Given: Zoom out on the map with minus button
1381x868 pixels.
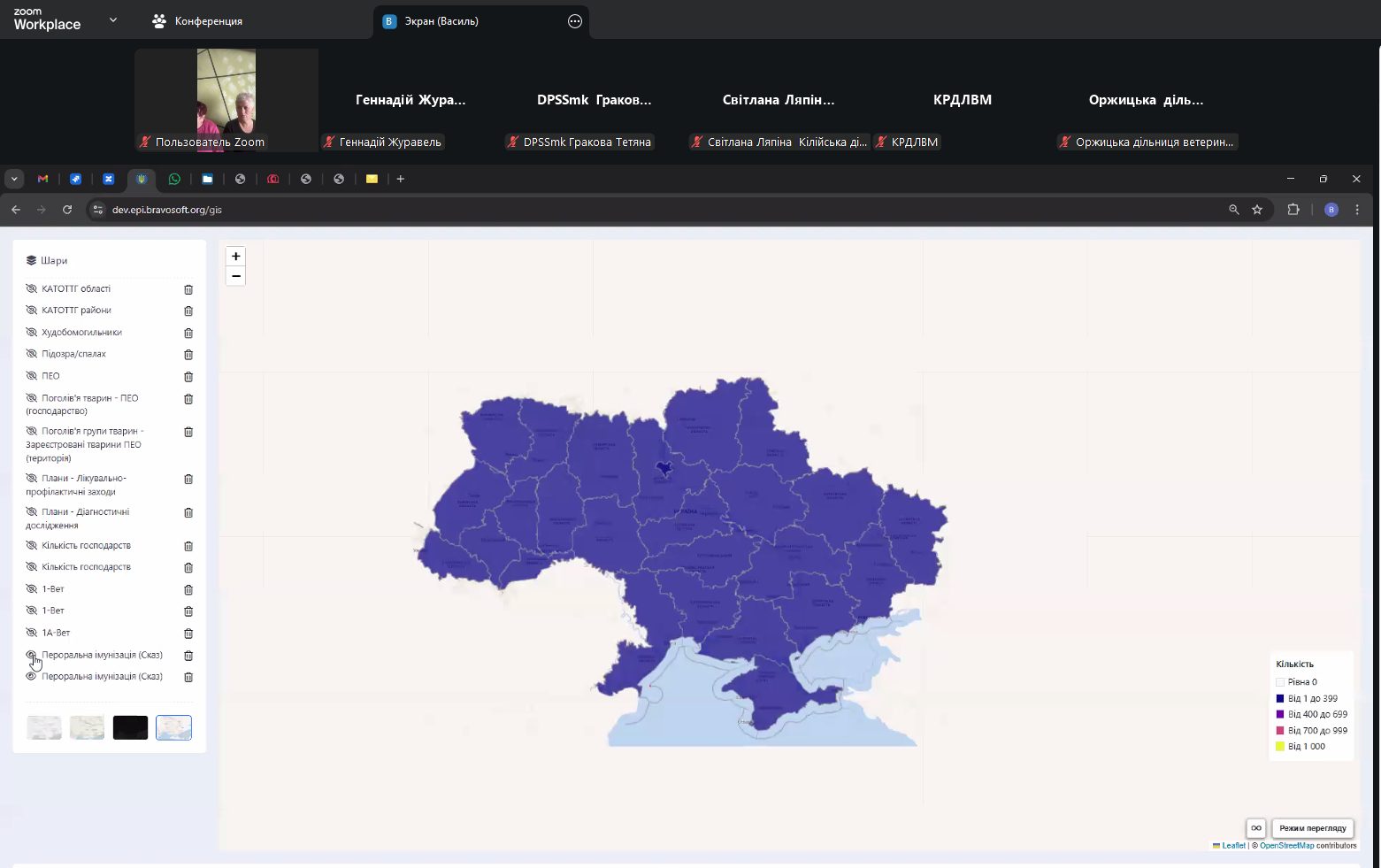Looking at the screenshot, I should (x=235, y=276).
